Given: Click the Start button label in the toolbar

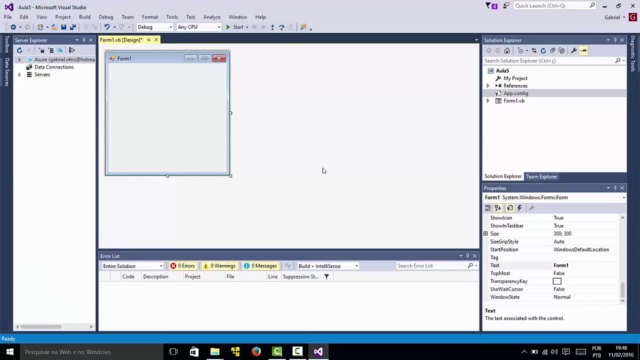Looking at the screenshot, I should [x=238, y=27].
